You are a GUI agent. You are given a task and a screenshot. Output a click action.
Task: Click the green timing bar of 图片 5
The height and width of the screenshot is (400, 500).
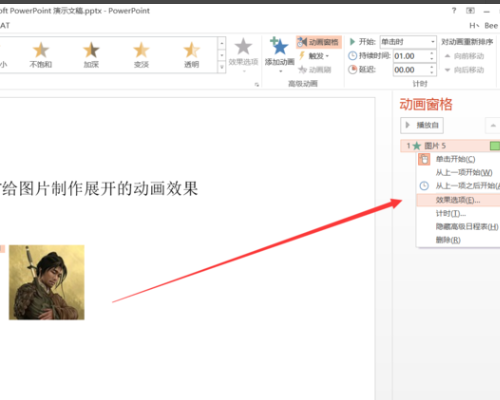point(495,146)
